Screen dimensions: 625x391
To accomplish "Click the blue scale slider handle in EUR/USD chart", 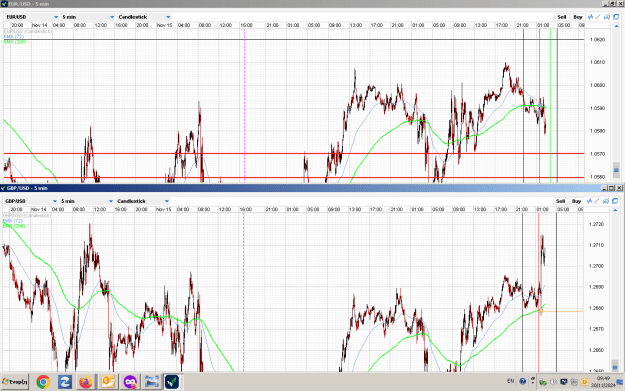I will (x=616, y=170).
